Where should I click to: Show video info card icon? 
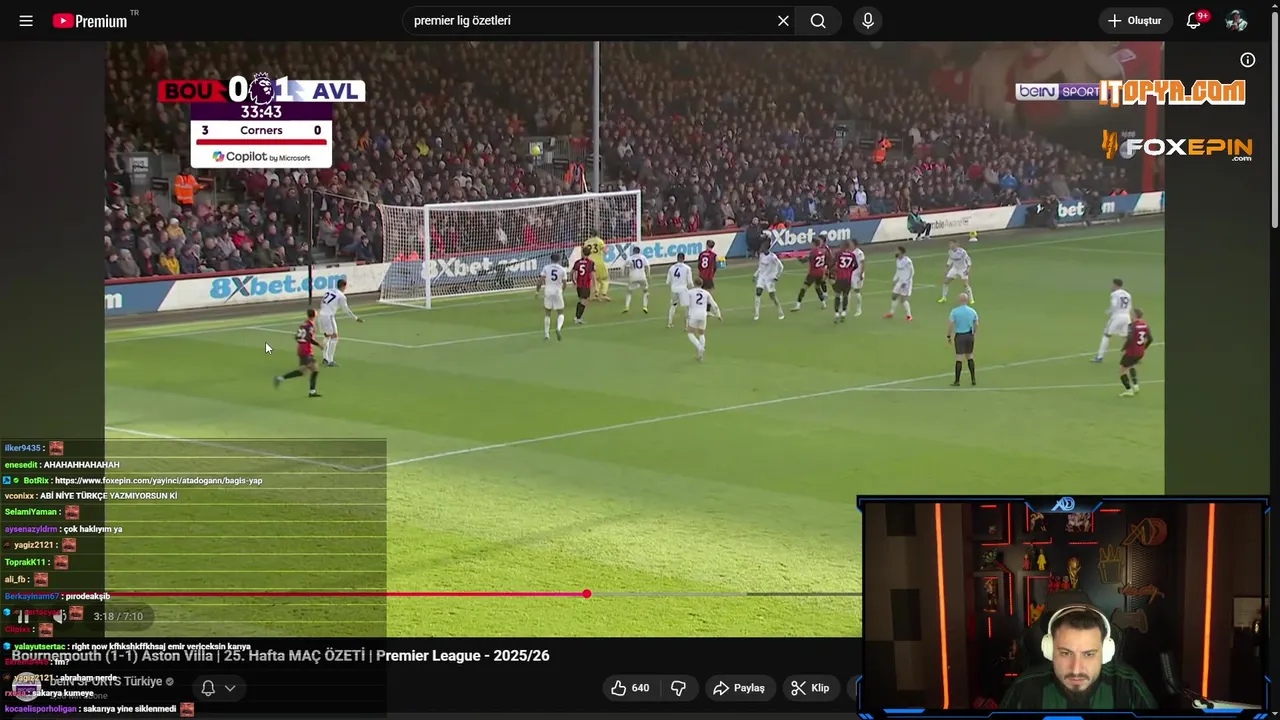pos(1247,60)
